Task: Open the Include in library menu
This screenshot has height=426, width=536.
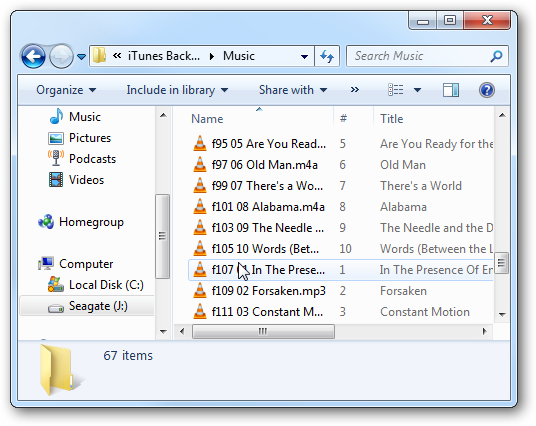Action: click(177, 90)
